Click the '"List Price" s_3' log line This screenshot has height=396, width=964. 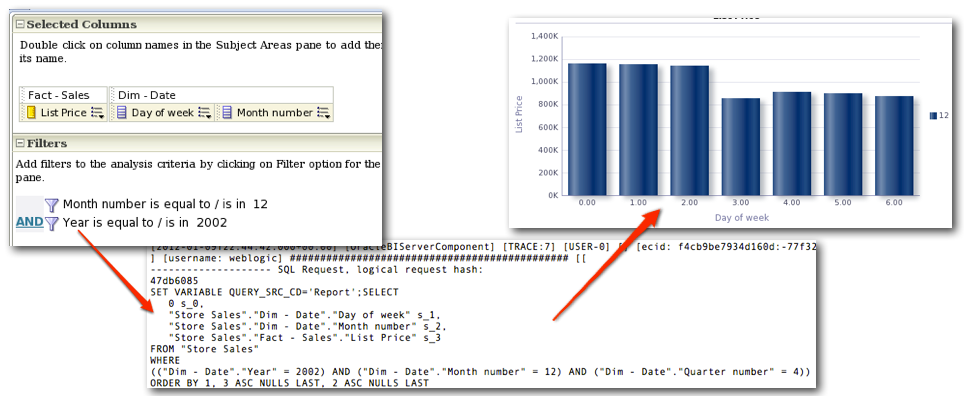(x=306, y=337)
